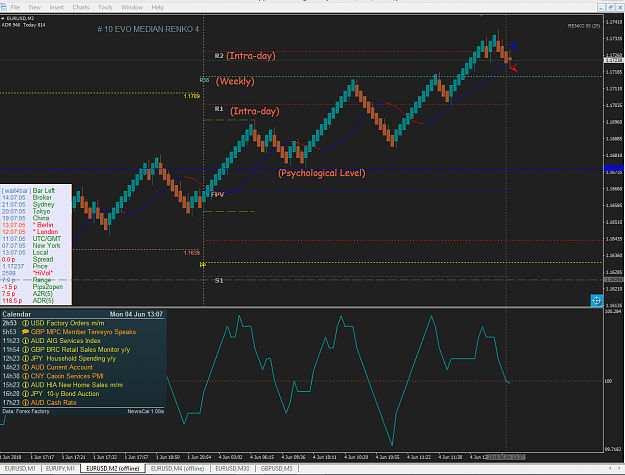Viewport: 625px width, 475px height.
Task: Open the Tools menu
Action: coord(105,7)
